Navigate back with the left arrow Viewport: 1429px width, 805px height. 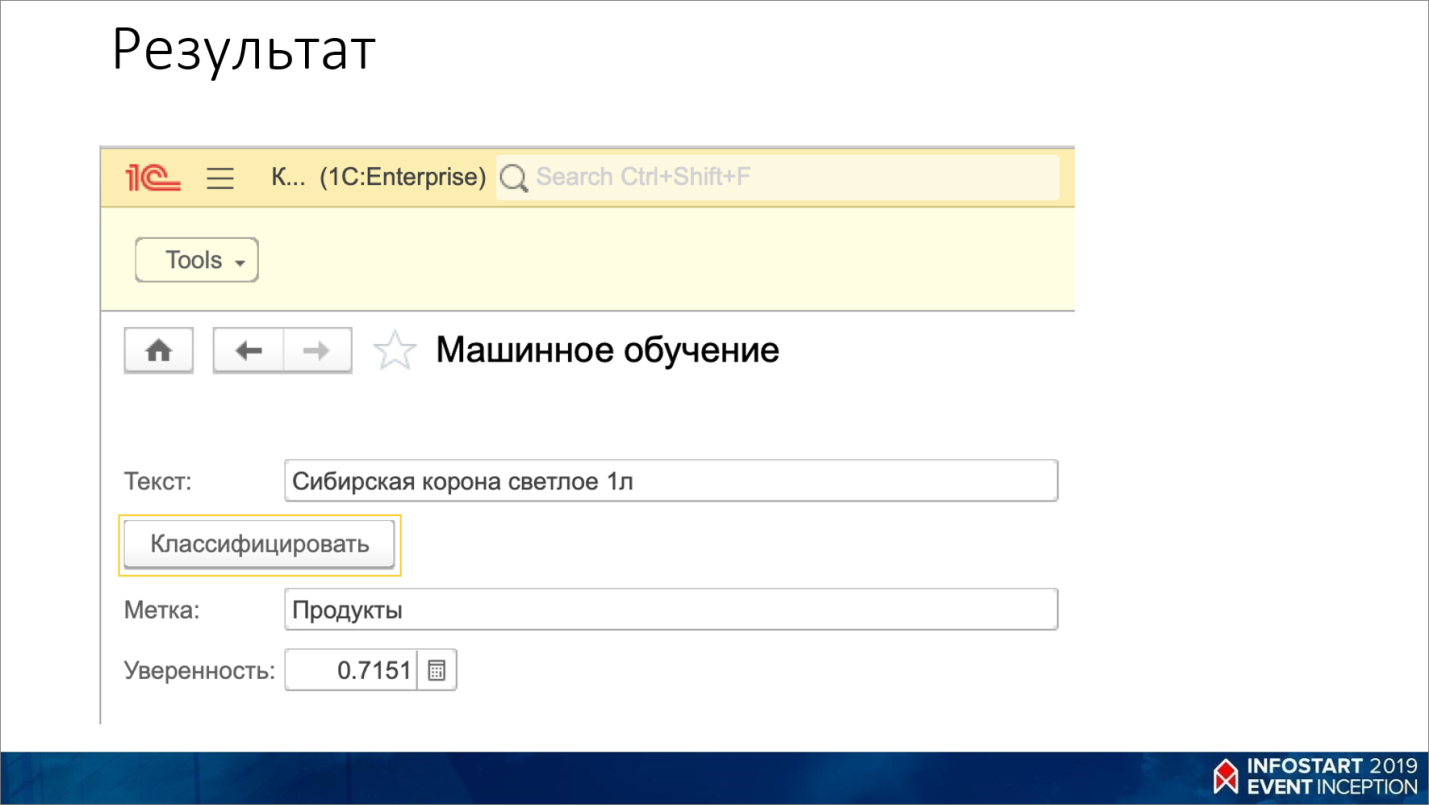pyautogui.click(x=249, y=351)
